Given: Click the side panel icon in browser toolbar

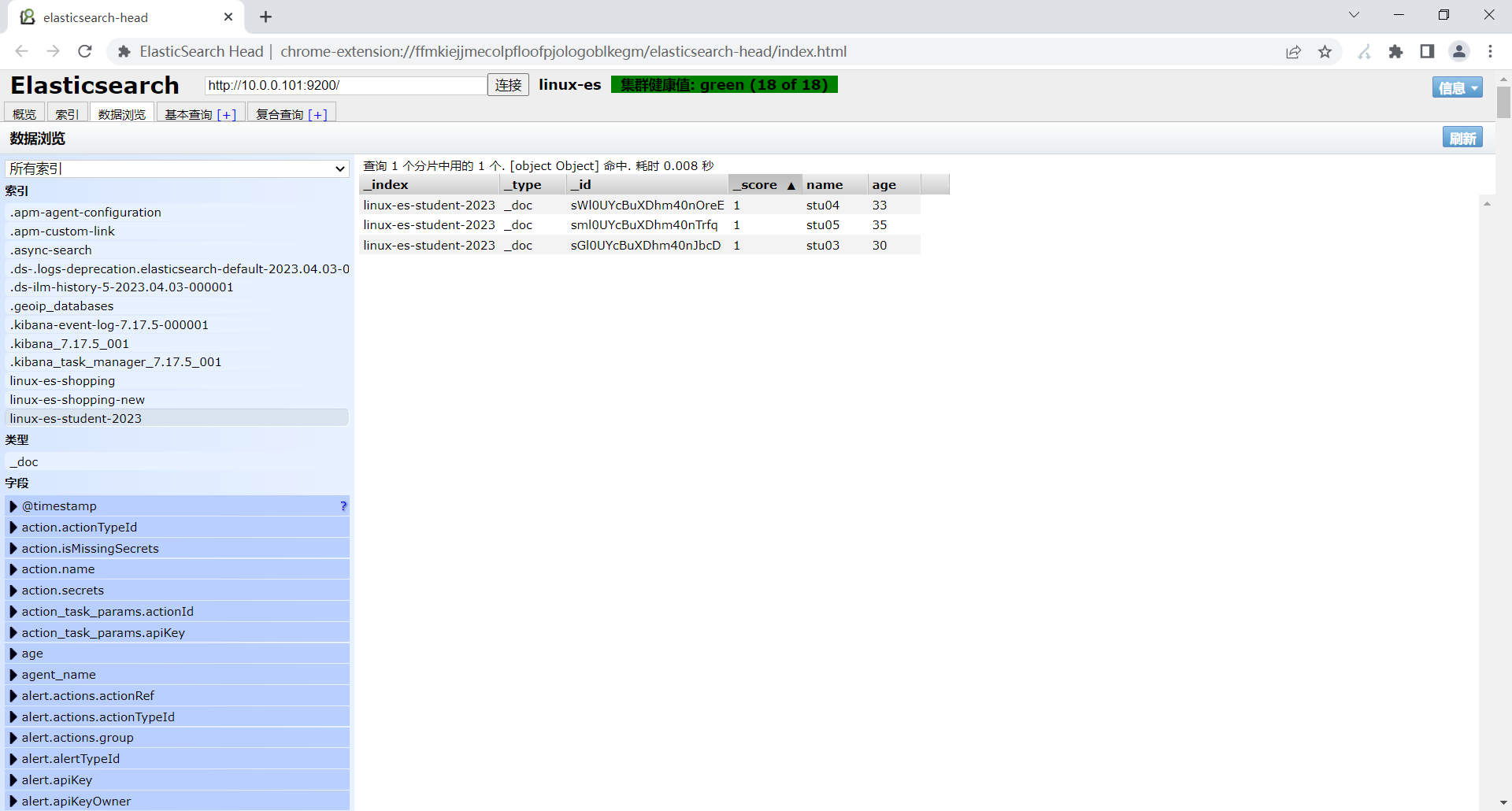Looking at the screenshot, I should (1426, 51).
